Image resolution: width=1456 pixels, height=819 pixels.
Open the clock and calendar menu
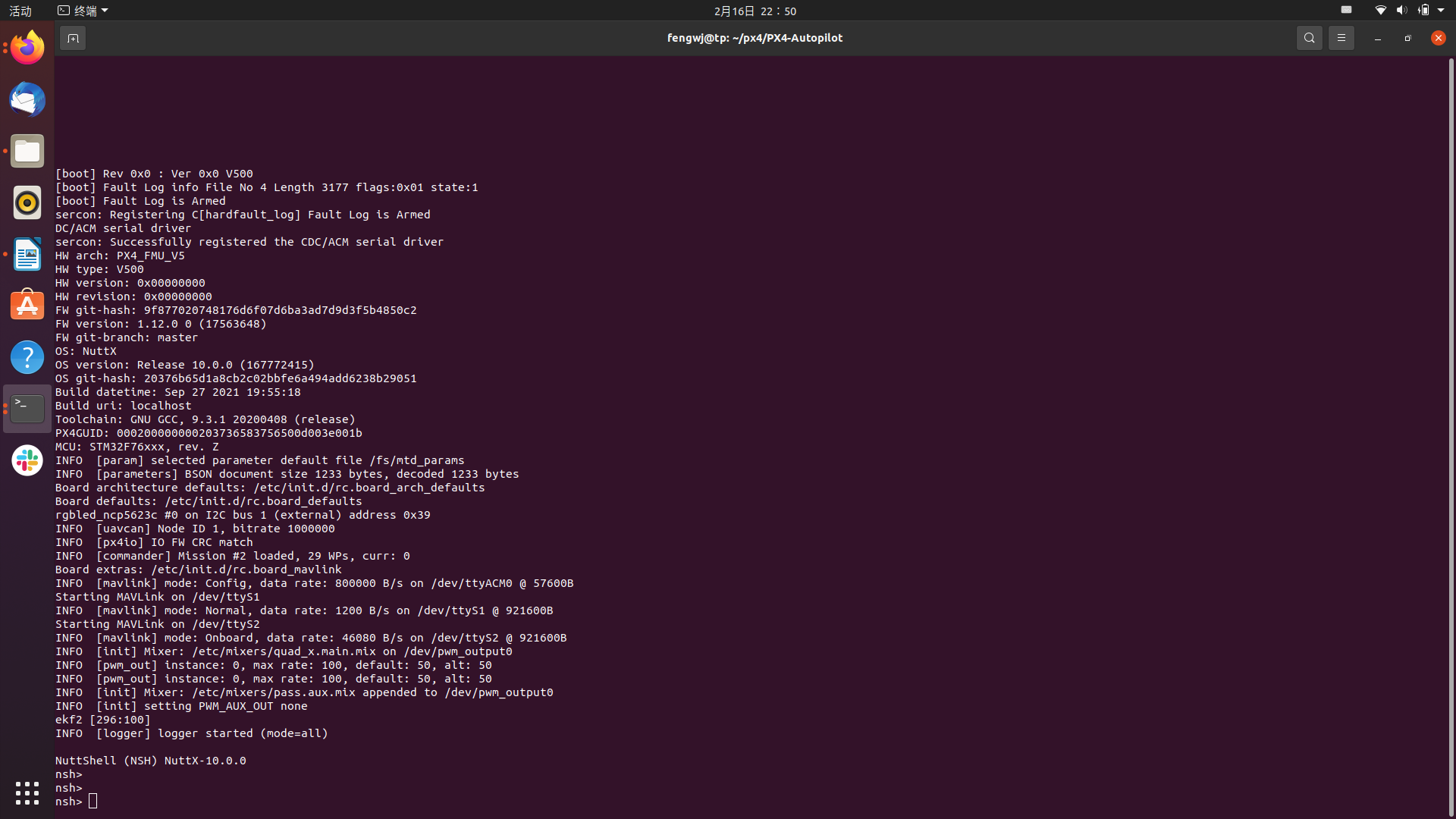pyautogui.click(x=755, y=11)
